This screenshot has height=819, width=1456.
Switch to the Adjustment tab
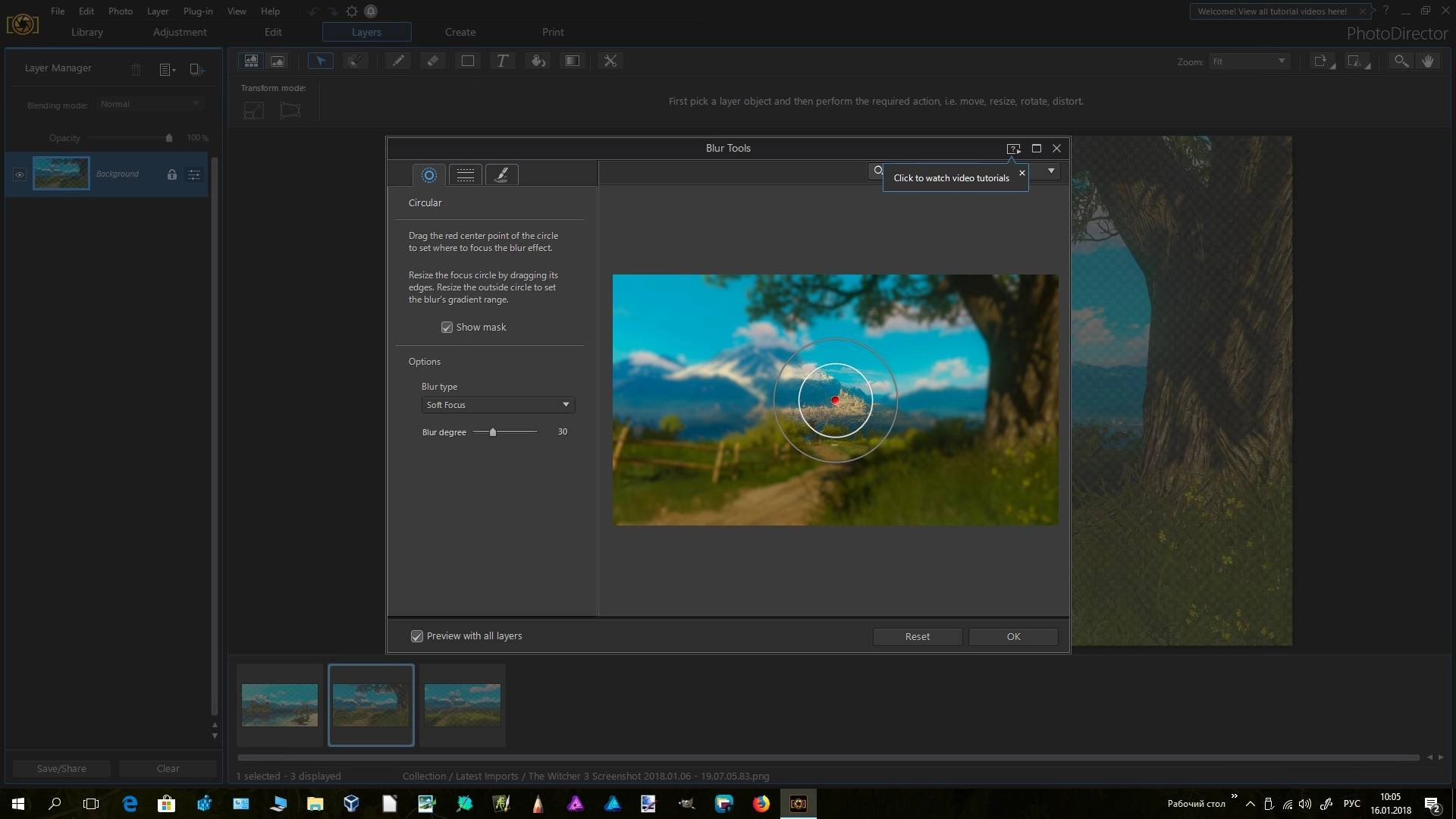[180, 33]
